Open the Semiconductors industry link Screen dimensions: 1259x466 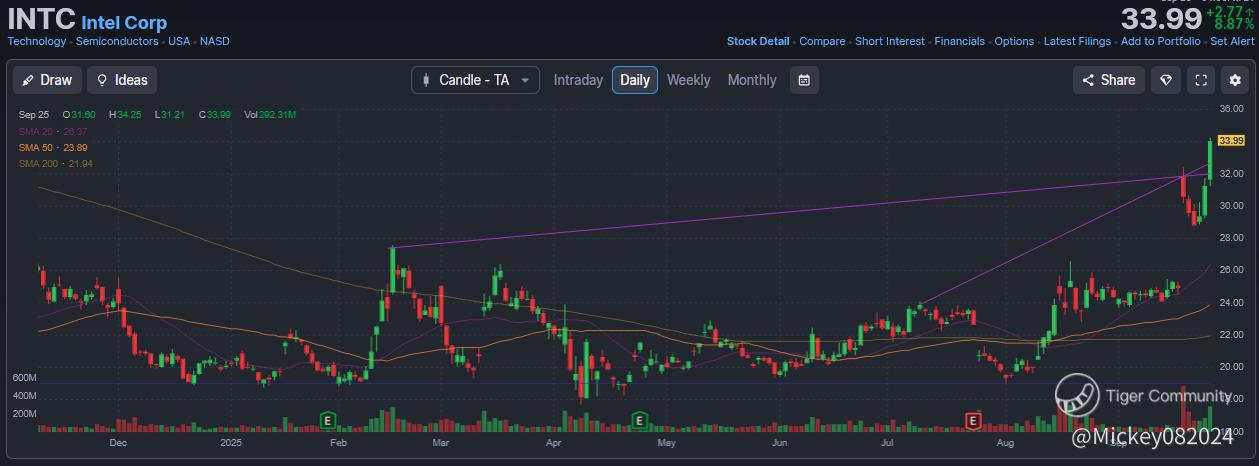tap(117, 41)
